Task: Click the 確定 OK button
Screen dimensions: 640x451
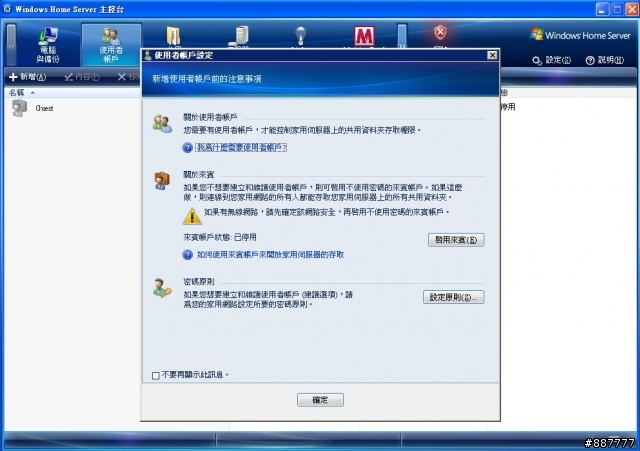Action: point(320,400)
